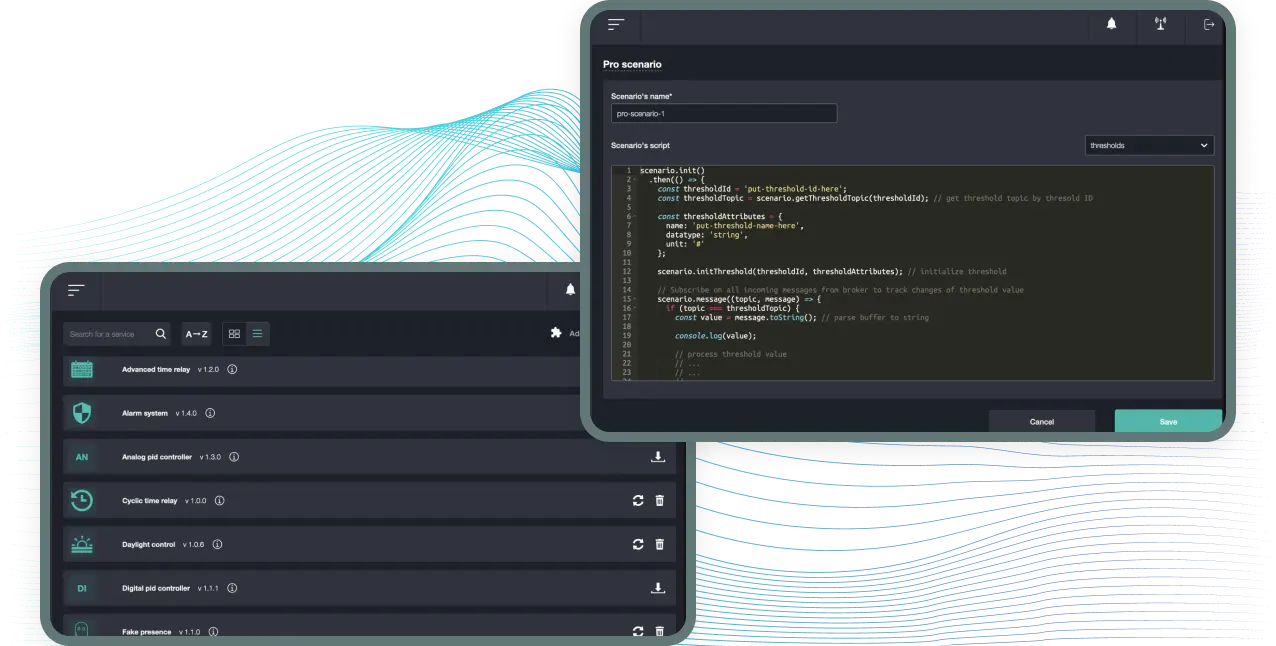Toggle A to Z sort order

[x=196, y=334]
